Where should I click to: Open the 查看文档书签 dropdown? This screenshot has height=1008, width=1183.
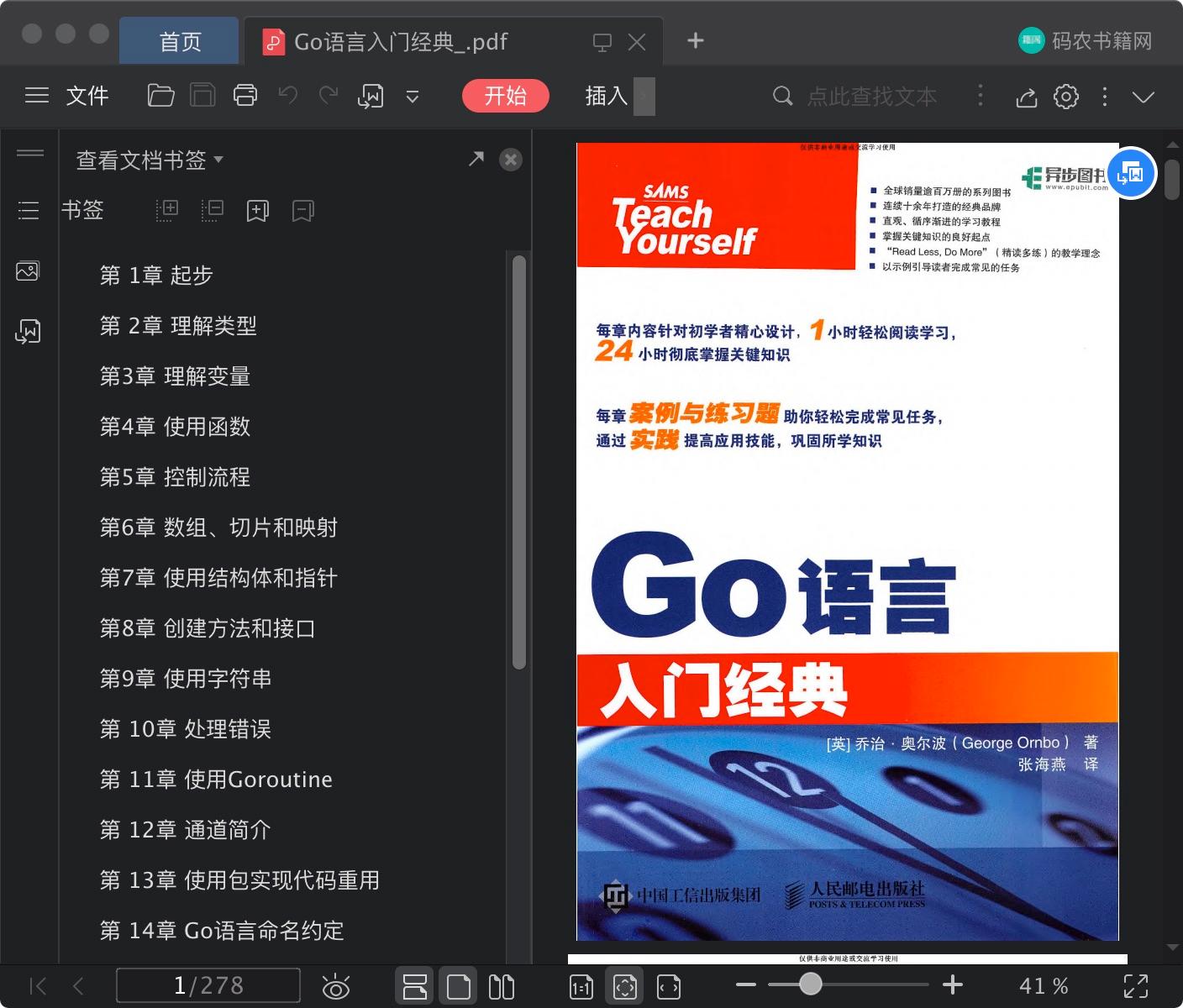(x=150, y=160)
